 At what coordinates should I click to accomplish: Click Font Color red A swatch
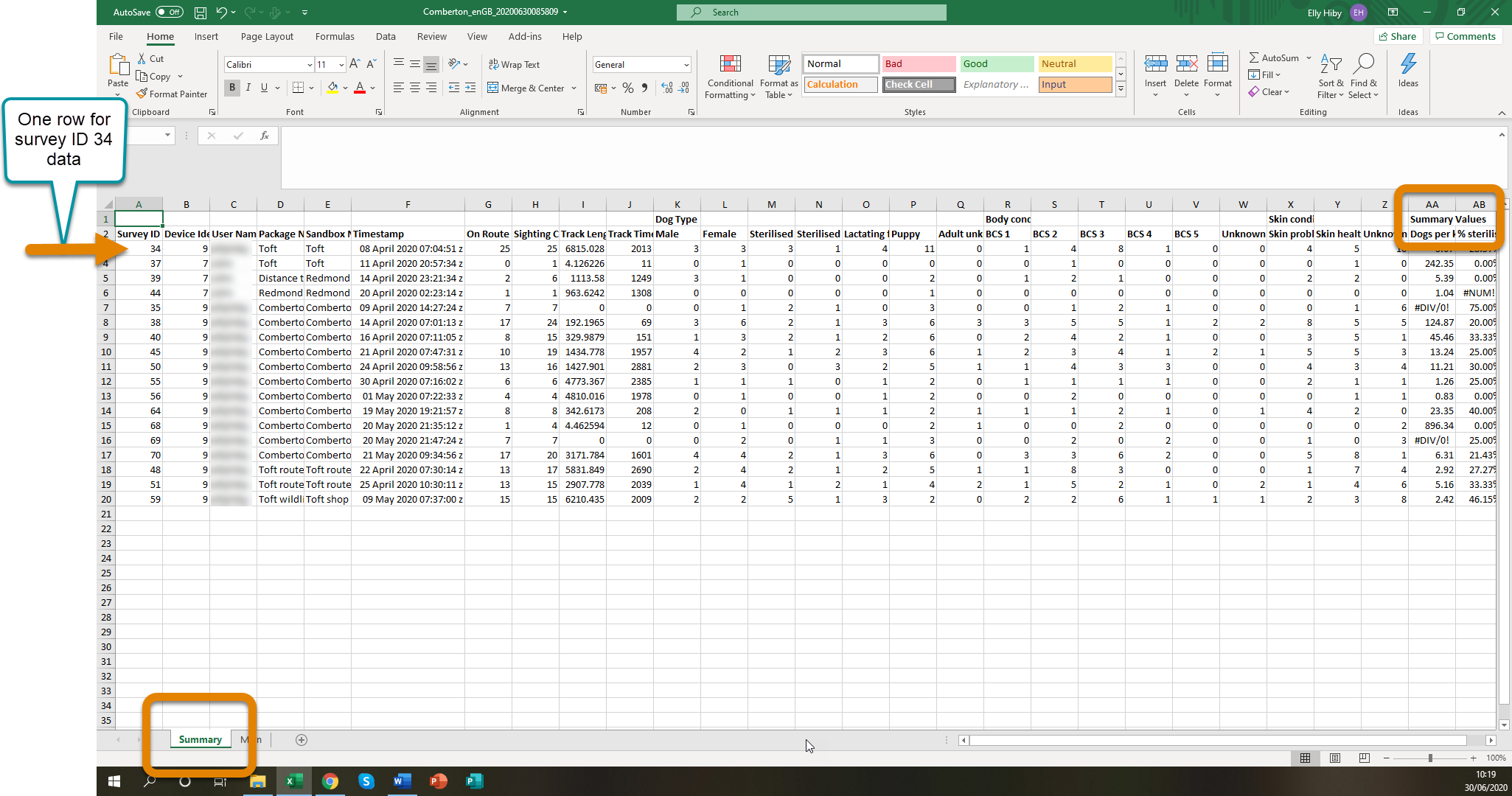point(360,88)
